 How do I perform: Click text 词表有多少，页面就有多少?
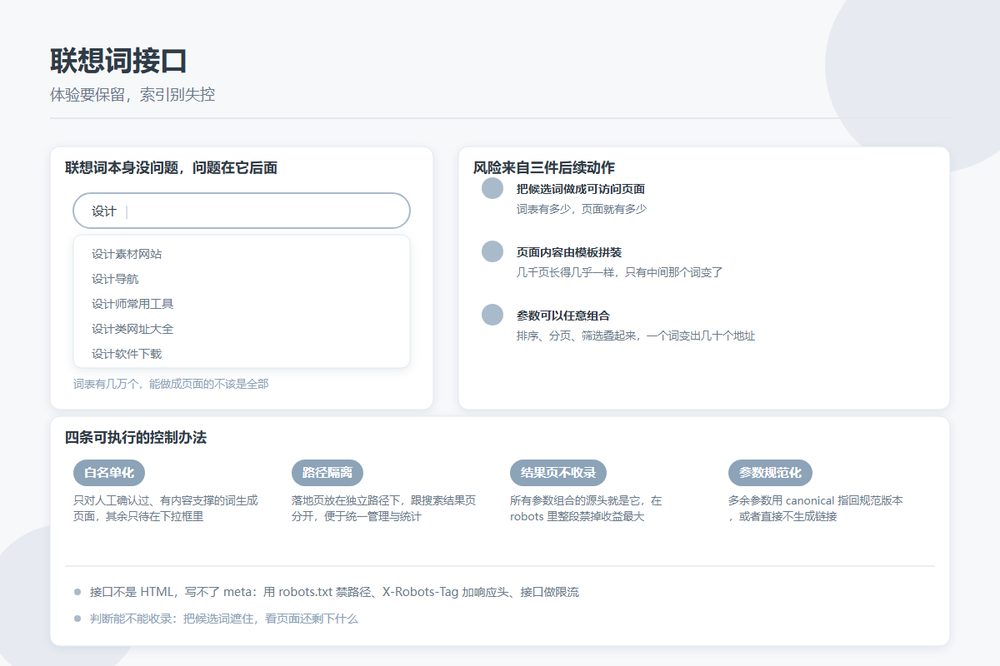(582, 209)
